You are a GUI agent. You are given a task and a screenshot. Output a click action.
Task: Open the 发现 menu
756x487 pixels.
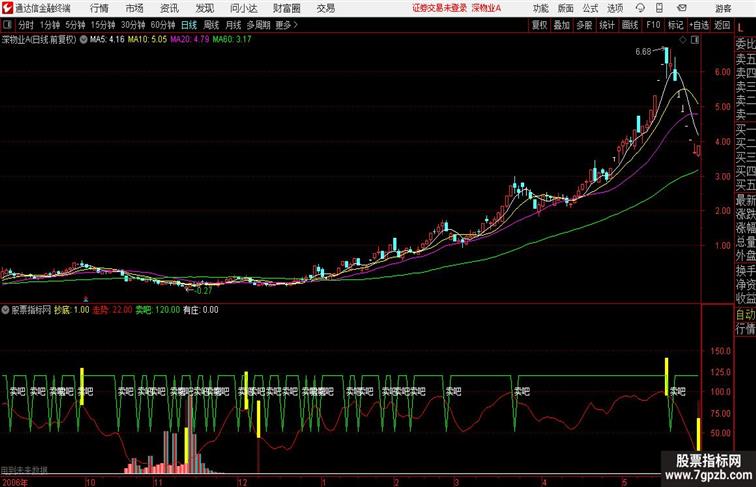tap(204, 8)
